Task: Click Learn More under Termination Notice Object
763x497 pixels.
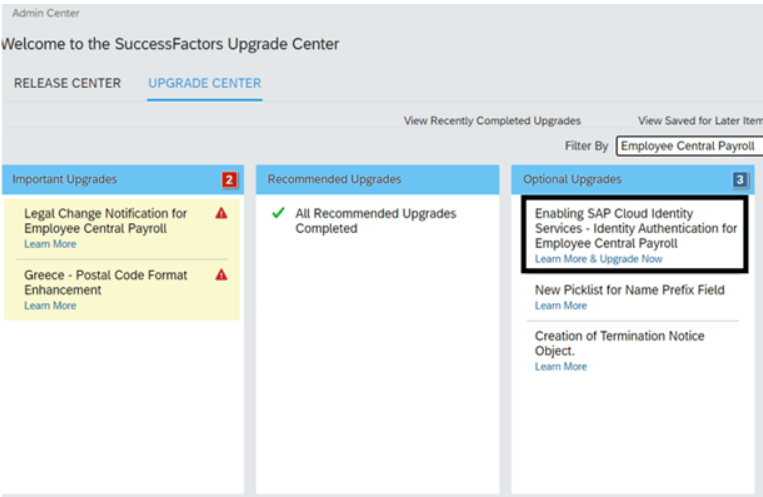Action: [561, 366]
